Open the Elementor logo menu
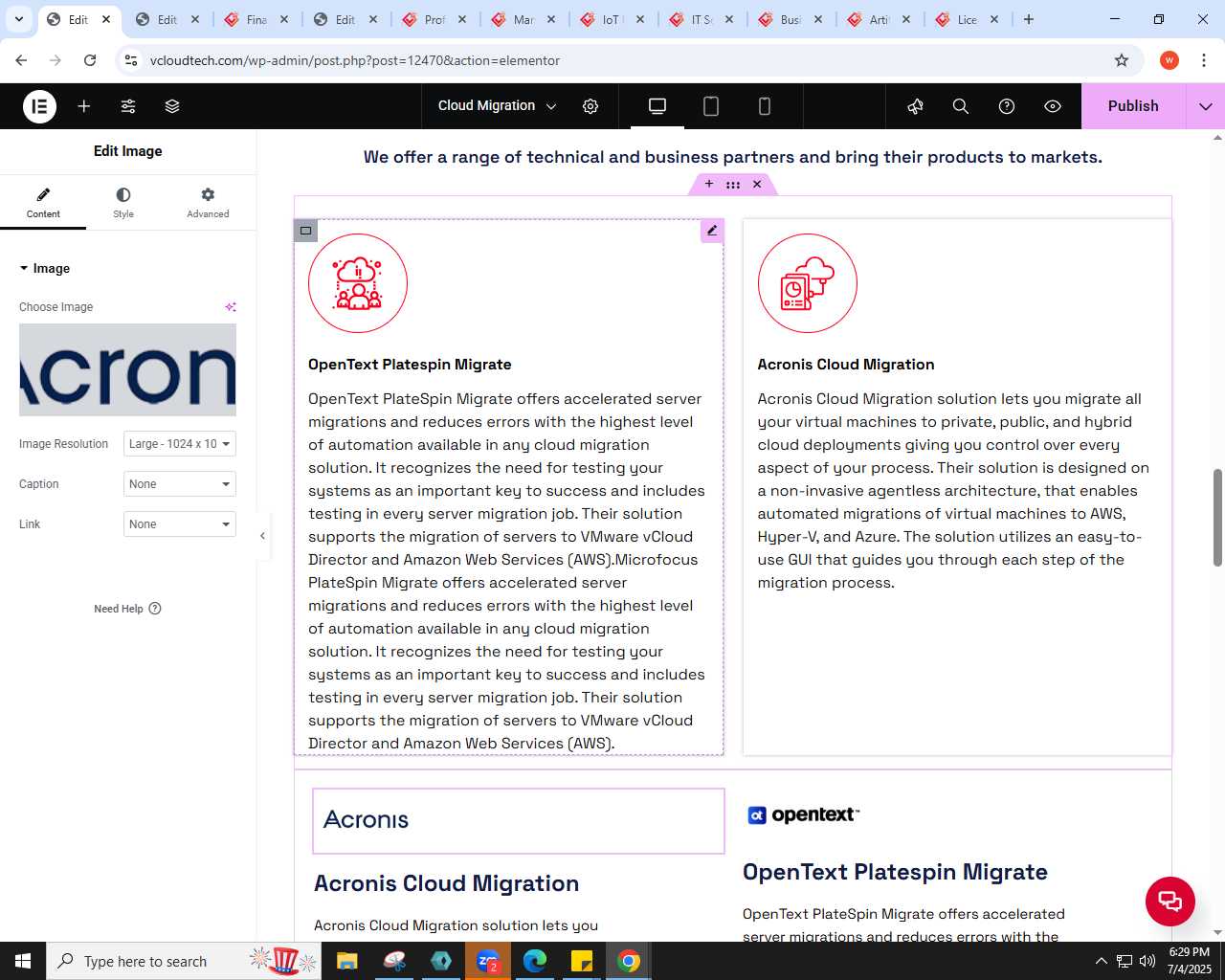 (39, 106)
